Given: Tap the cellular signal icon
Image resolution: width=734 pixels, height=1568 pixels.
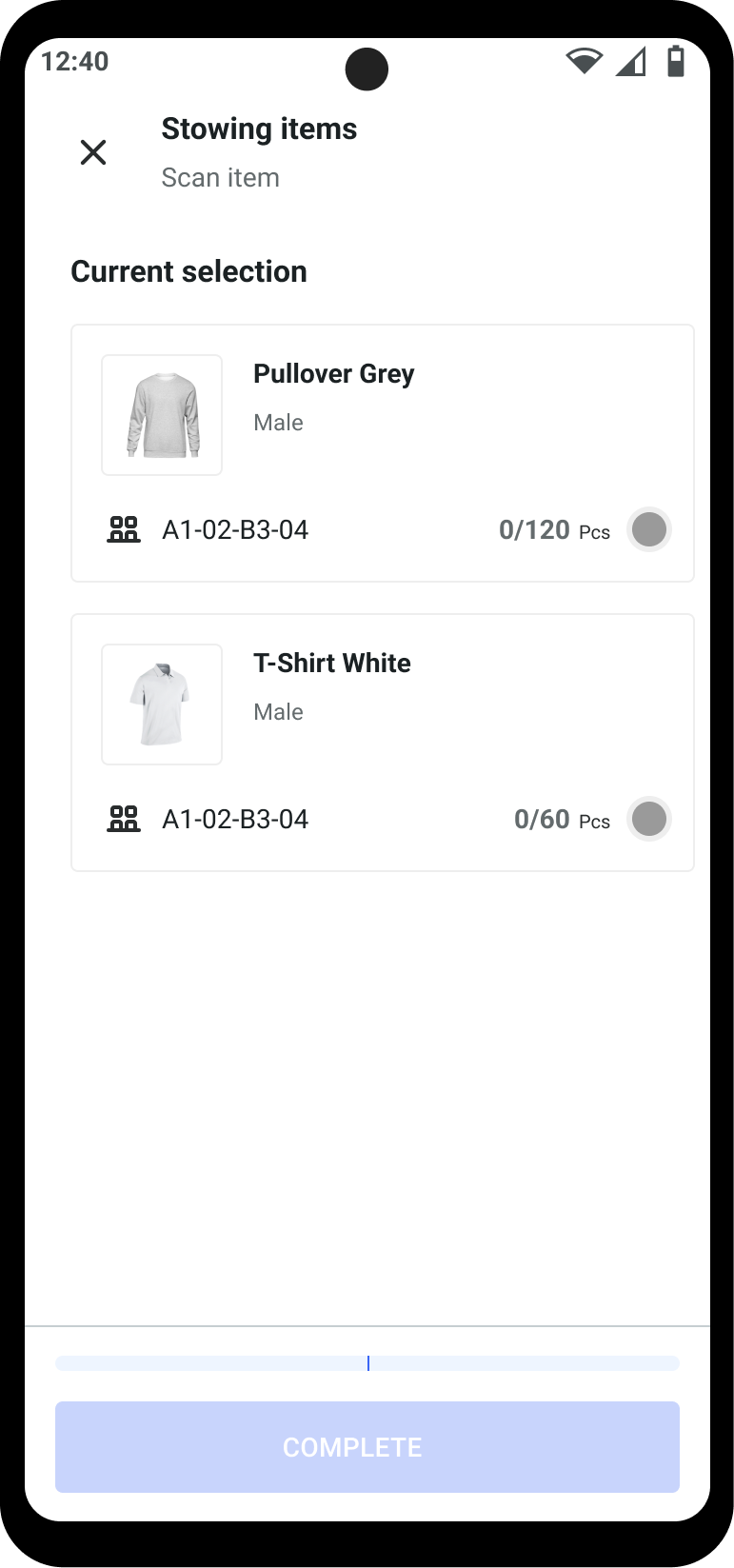Looking at the screenshot, I should [x=630, y=62].
